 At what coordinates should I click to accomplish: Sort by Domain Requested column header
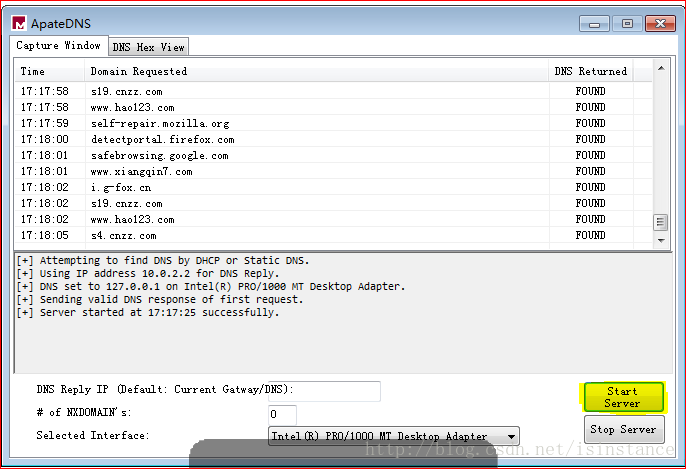pos(316,71)
